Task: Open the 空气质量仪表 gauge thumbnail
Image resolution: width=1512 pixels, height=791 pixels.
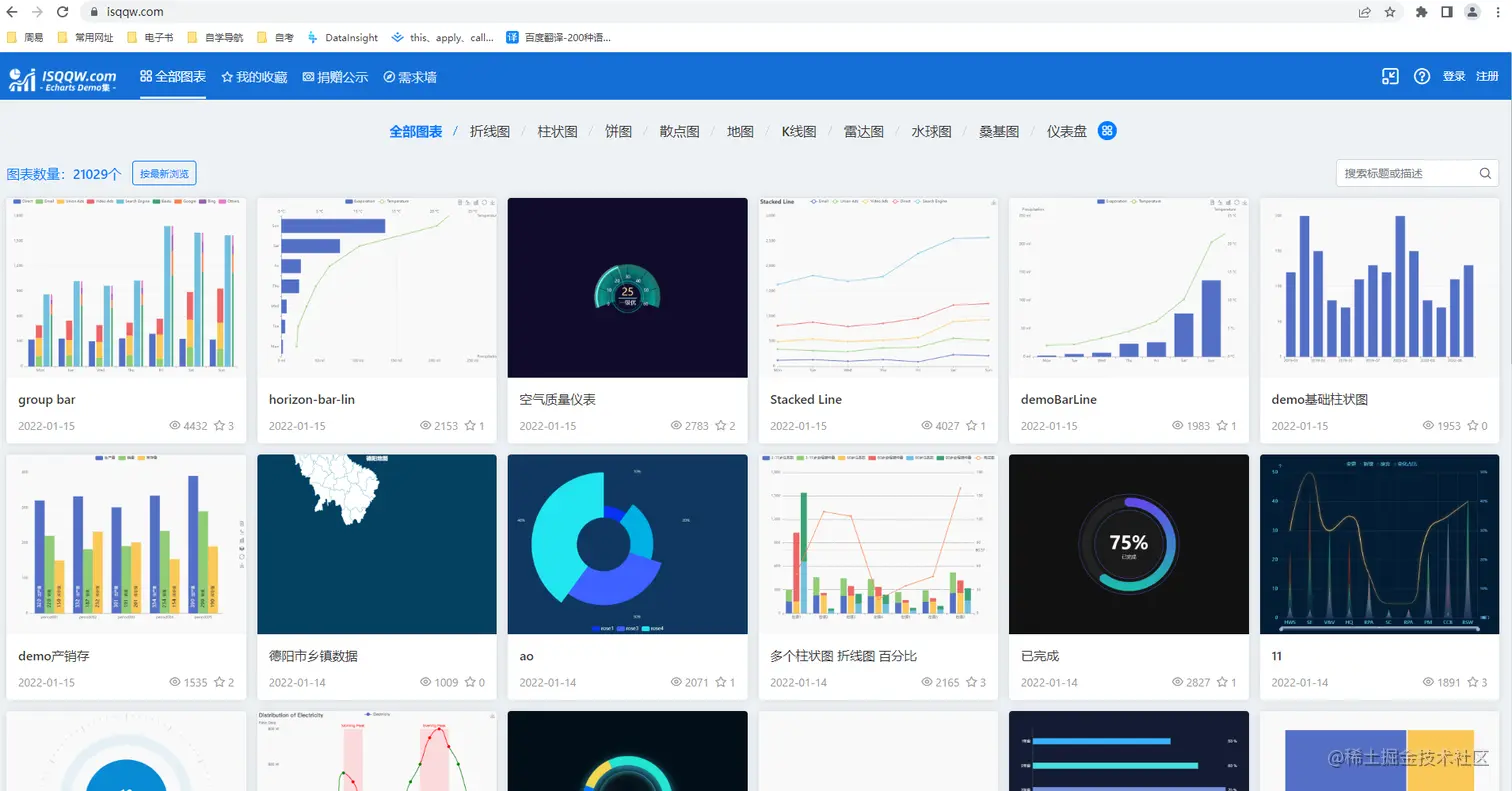Action: 627,288
